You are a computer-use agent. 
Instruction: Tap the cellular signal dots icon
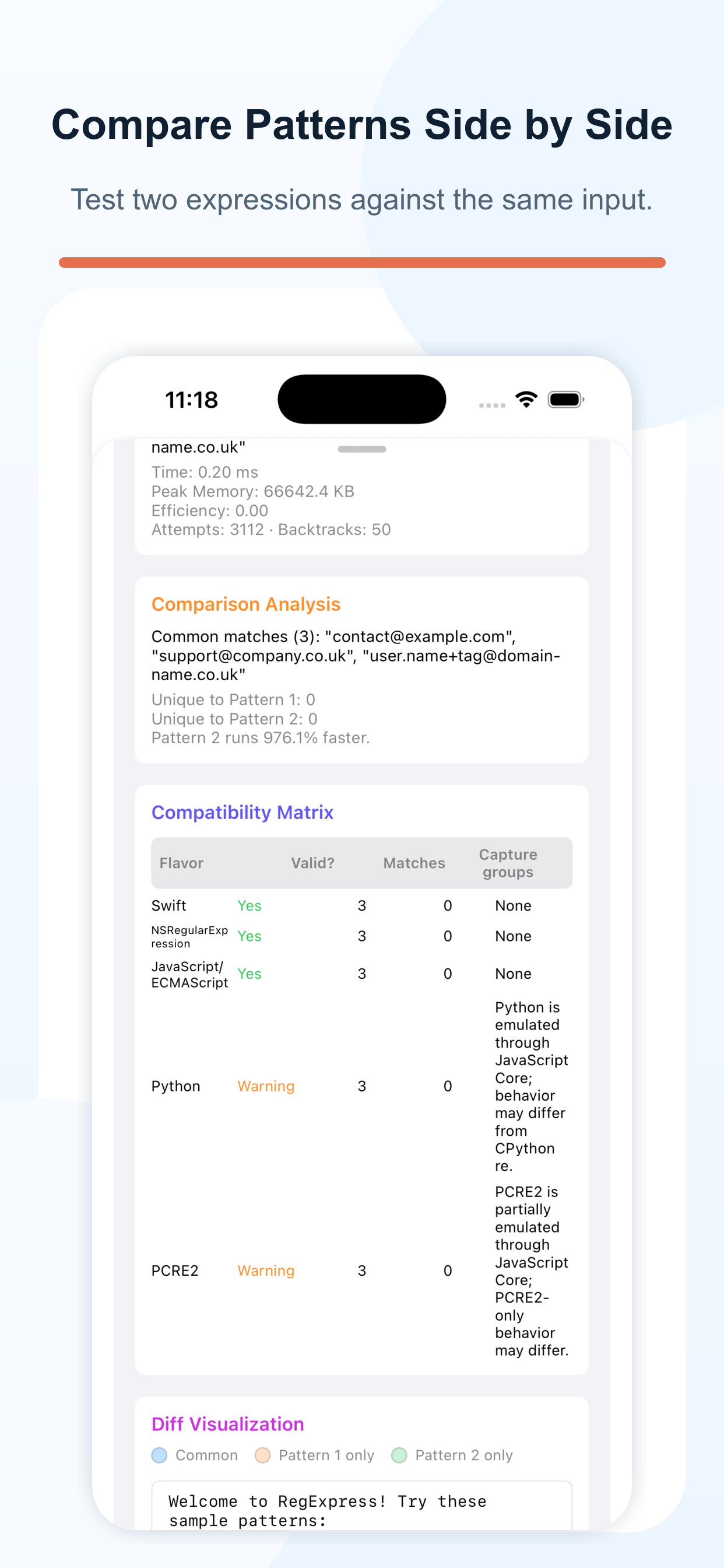coord(491,405)
